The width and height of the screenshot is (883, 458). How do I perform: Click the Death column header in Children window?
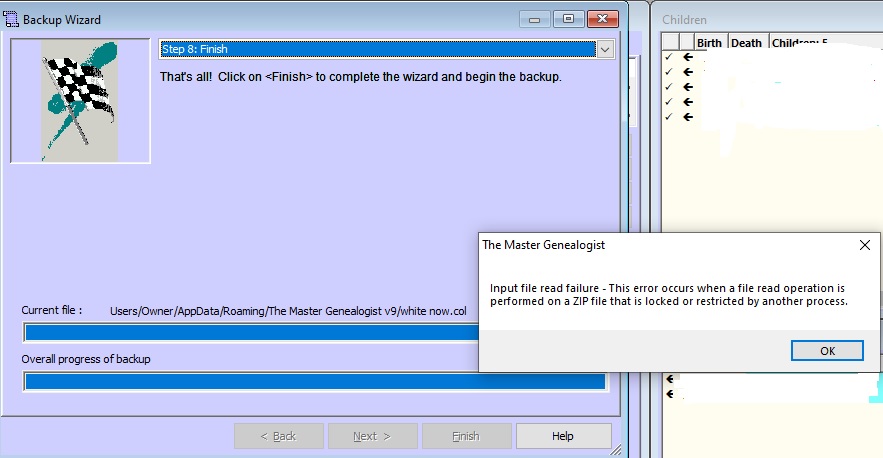pos(747,43)
